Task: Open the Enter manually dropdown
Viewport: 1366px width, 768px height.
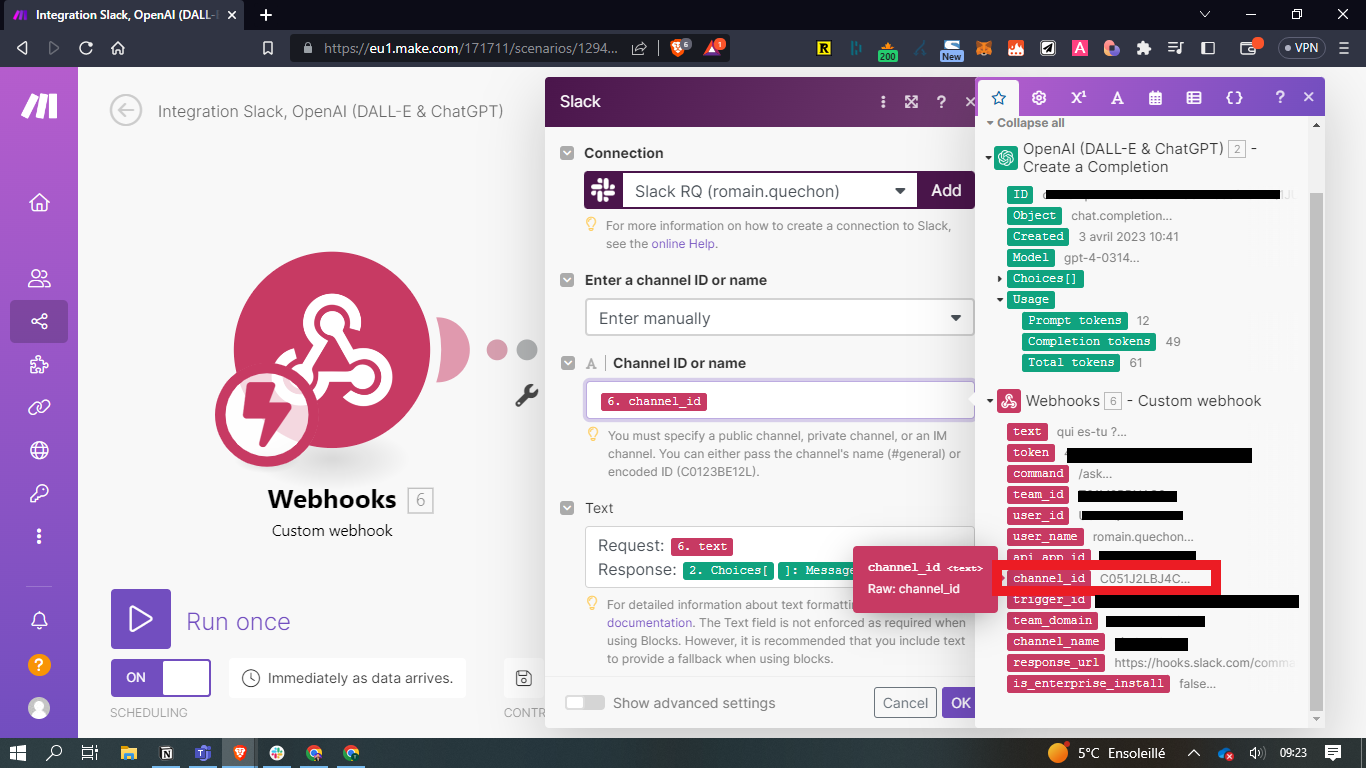Action: 779,318
